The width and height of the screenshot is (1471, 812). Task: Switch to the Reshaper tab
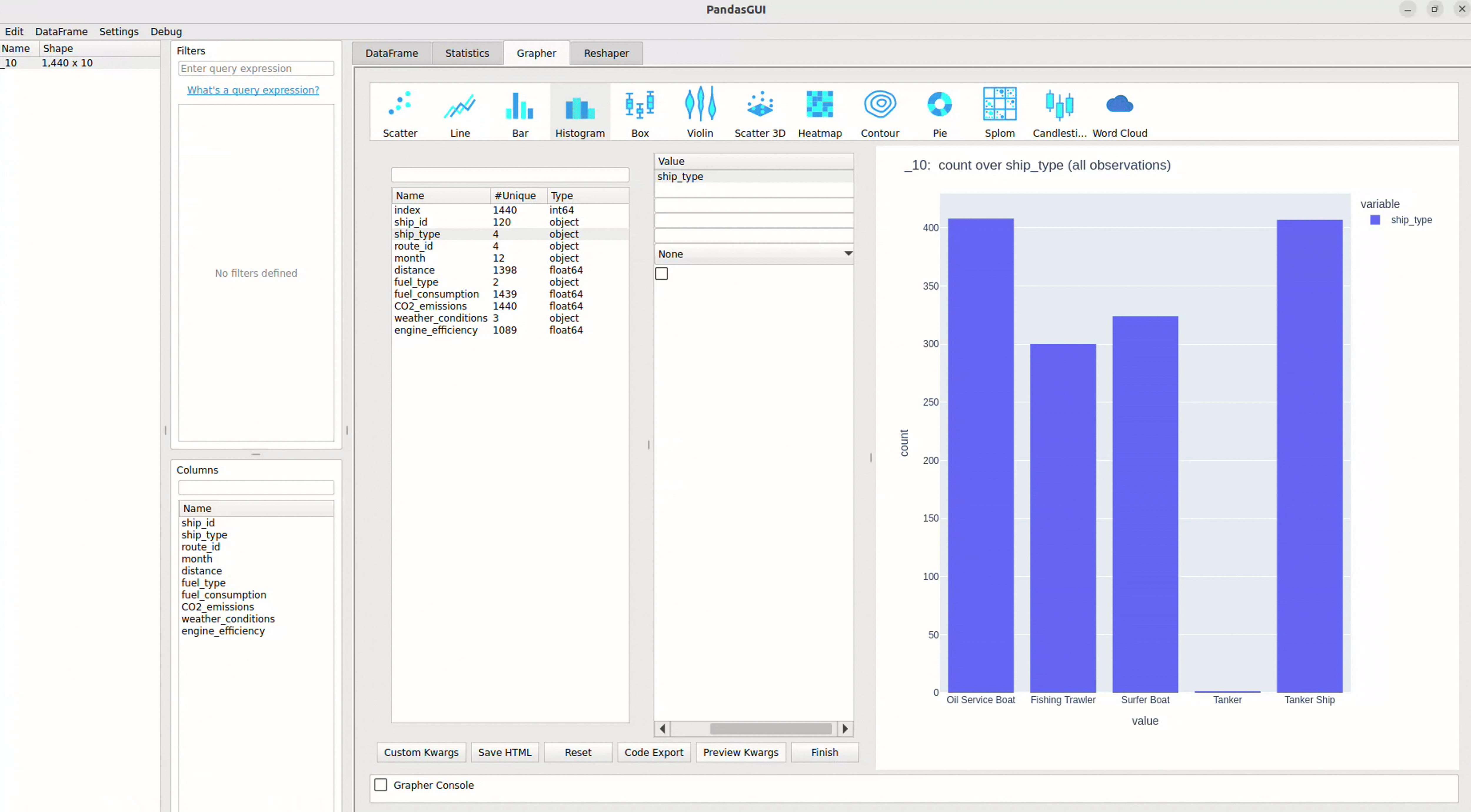coord(606,53)
